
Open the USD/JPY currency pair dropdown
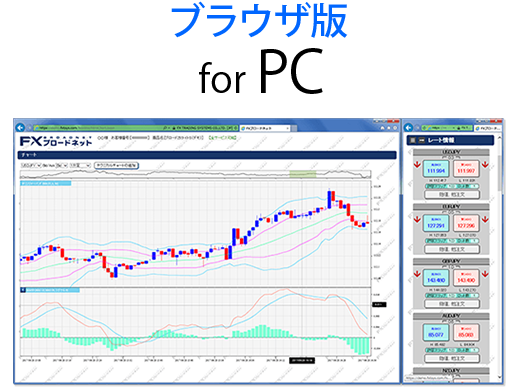tap(31, 165)
